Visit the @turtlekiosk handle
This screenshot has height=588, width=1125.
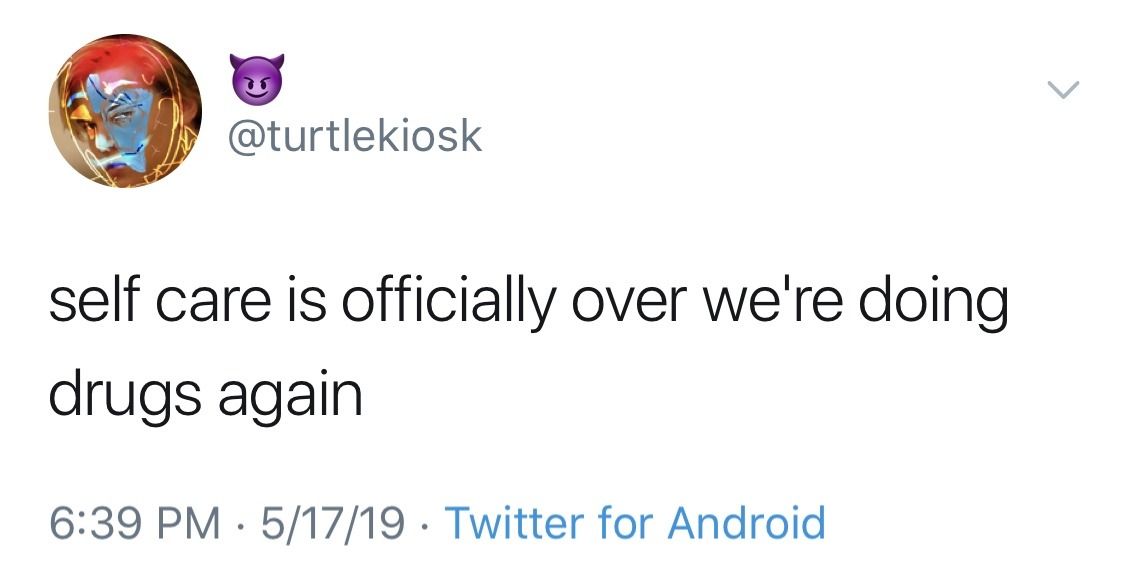356,136
